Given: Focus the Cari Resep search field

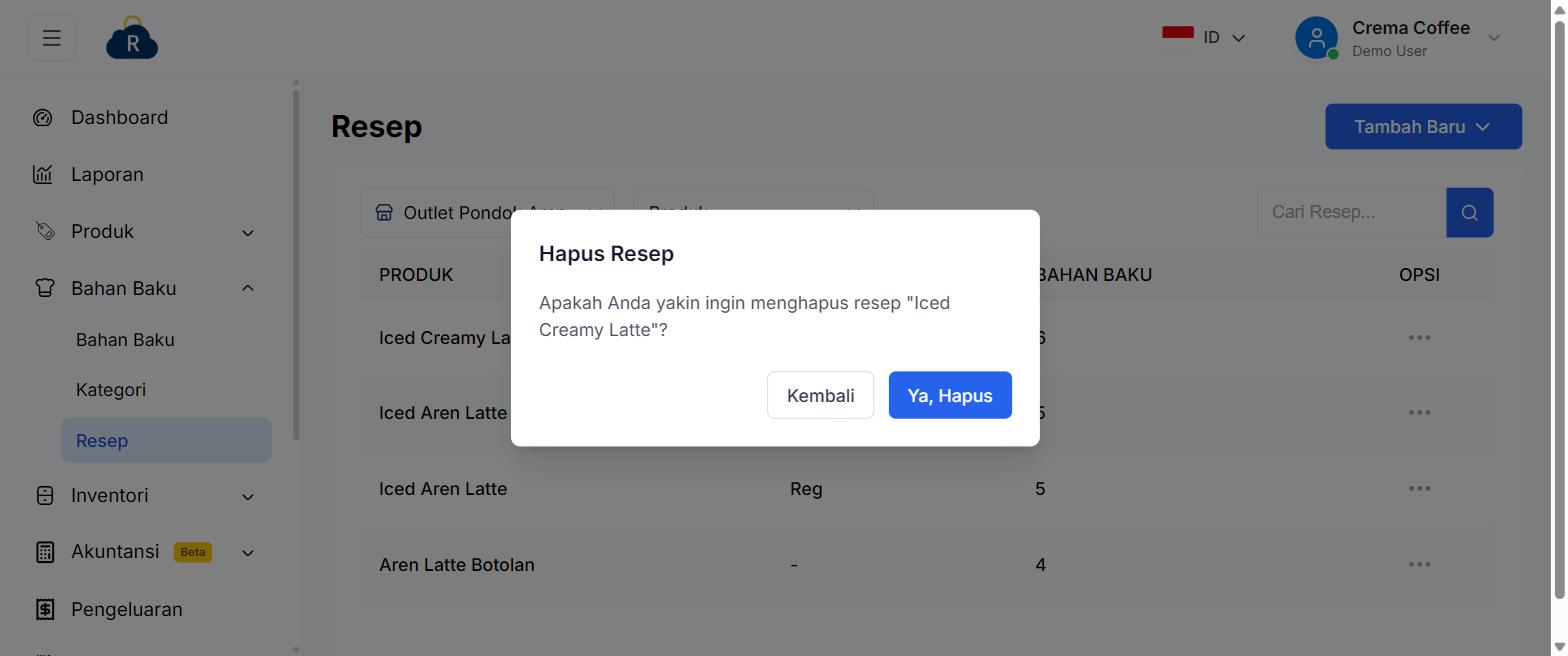Looking at the screenshot, I should (1351, 212).
